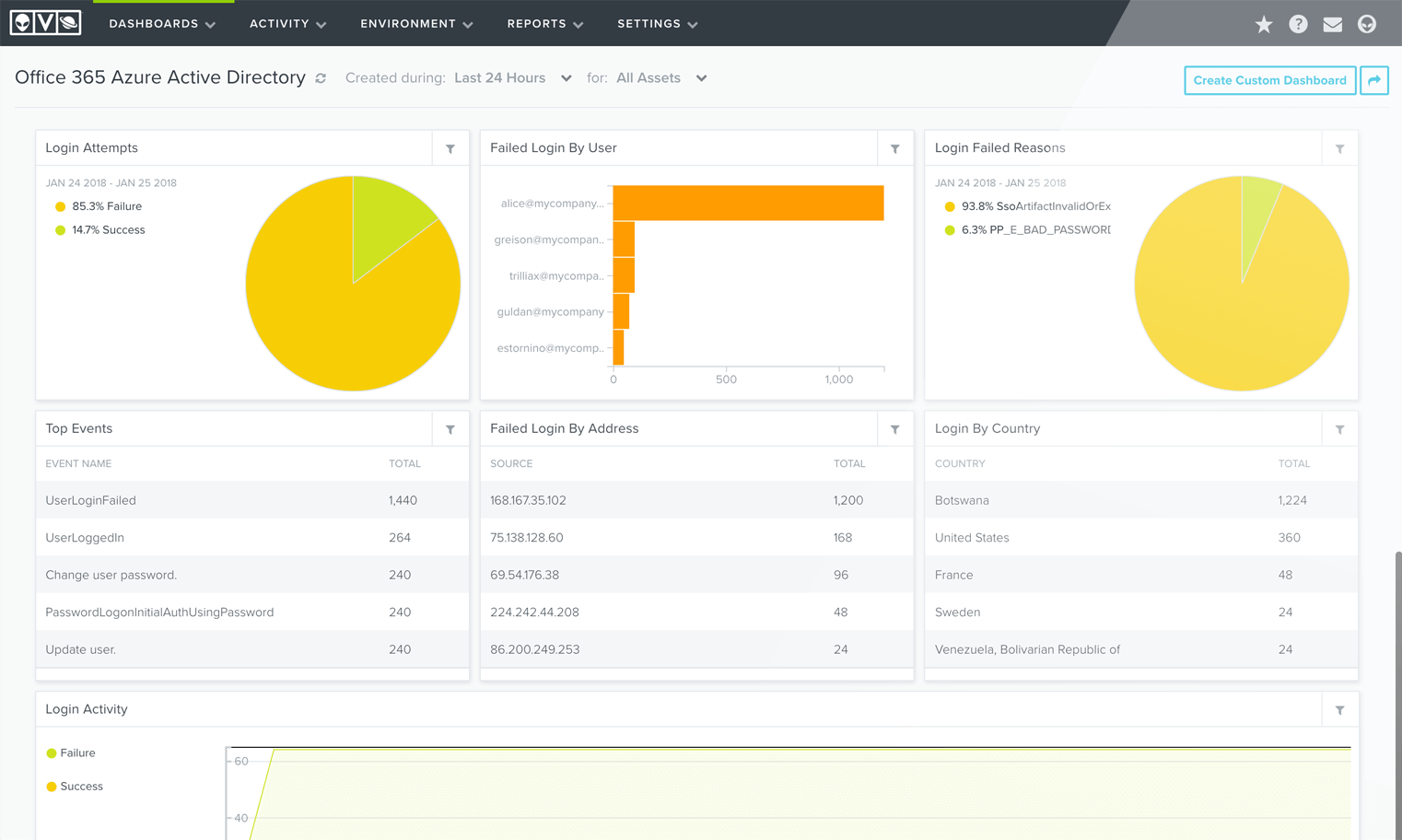
Task: Filter the Failed Login By User widget
Action: click(895, 148)
